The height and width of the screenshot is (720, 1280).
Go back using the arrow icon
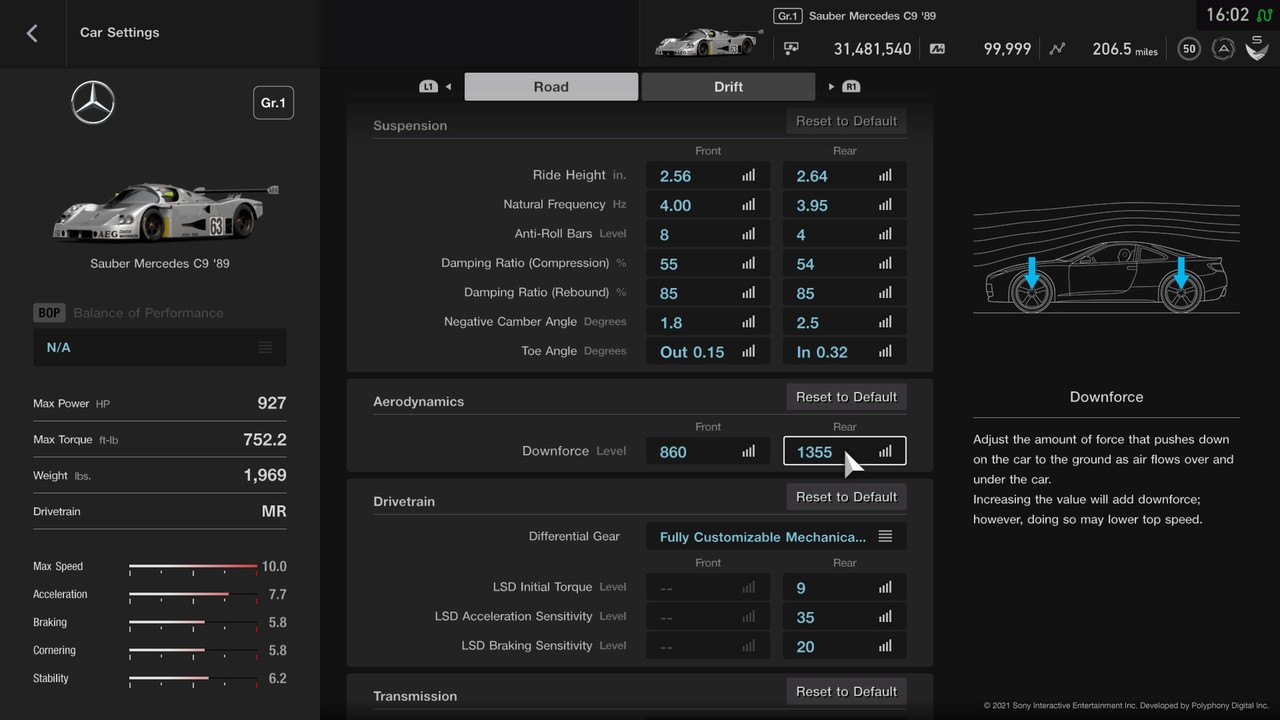pyautogui.click(x=32, y=33)
